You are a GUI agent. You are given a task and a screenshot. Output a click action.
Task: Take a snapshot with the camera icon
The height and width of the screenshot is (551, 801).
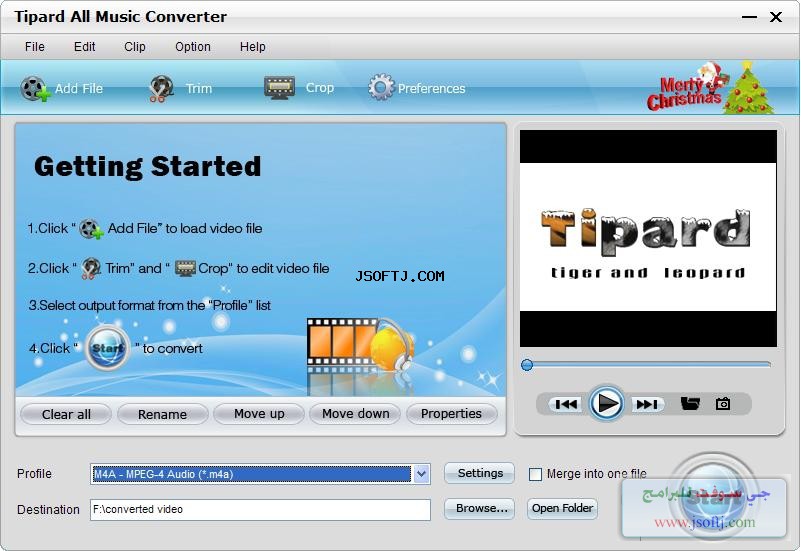tap(722, 403)
